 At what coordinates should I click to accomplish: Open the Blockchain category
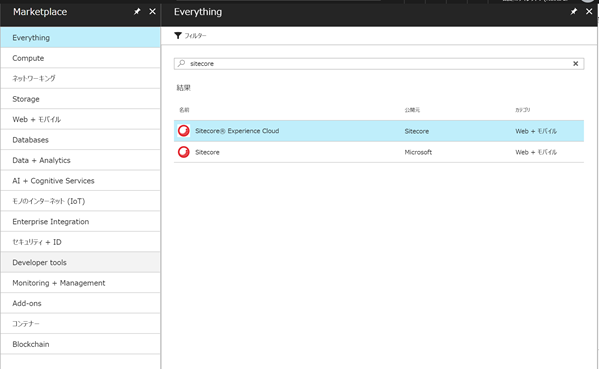[x=80, y=344]
